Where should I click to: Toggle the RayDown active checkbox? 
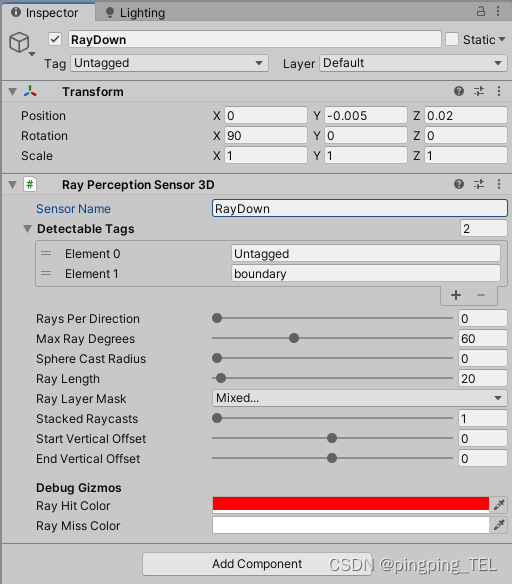[55, 39]
